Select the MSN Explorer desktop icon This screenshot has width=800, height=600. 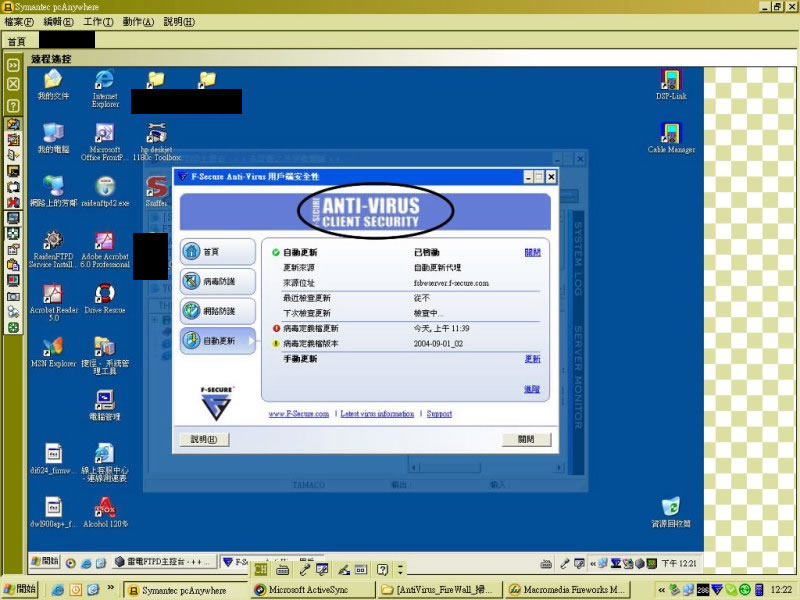click(53, 353)
